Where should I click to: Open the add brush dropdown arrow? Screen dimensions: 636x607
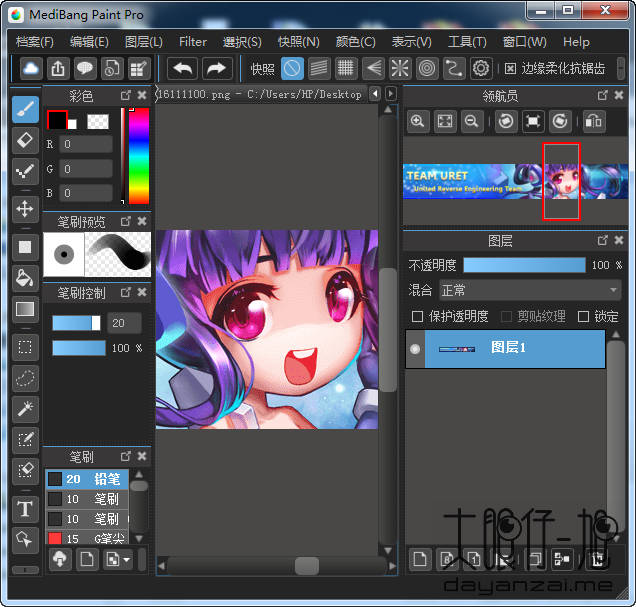[127, 560]
